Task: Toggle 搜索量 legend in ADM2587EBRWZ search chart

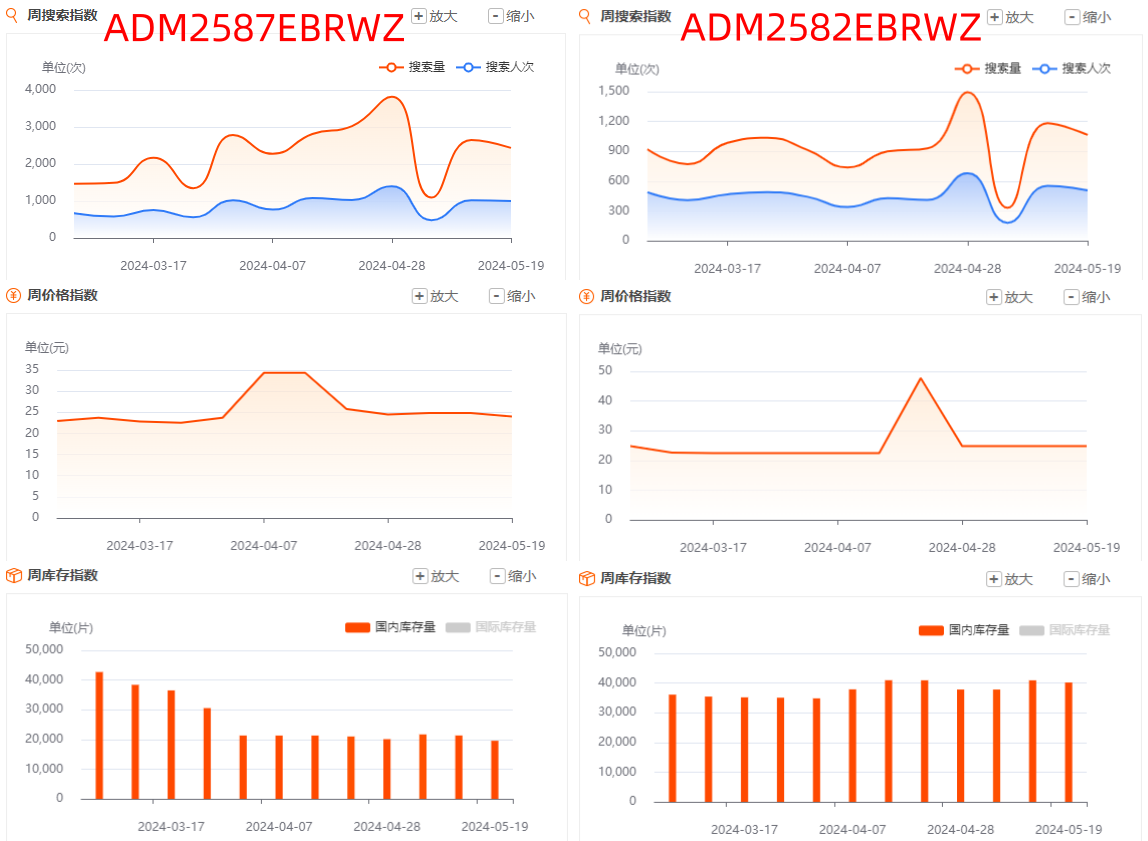Action: click(412, 67)
